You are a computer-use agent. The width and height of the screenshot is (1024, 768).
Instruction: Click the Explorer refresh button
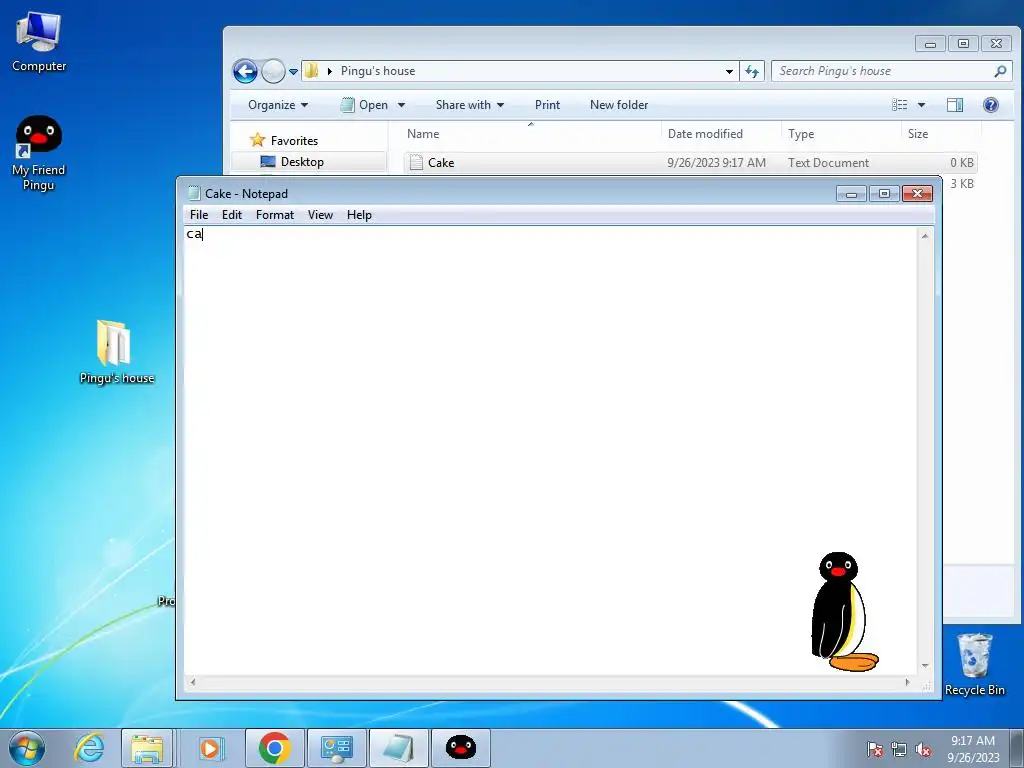pos(752,71)
